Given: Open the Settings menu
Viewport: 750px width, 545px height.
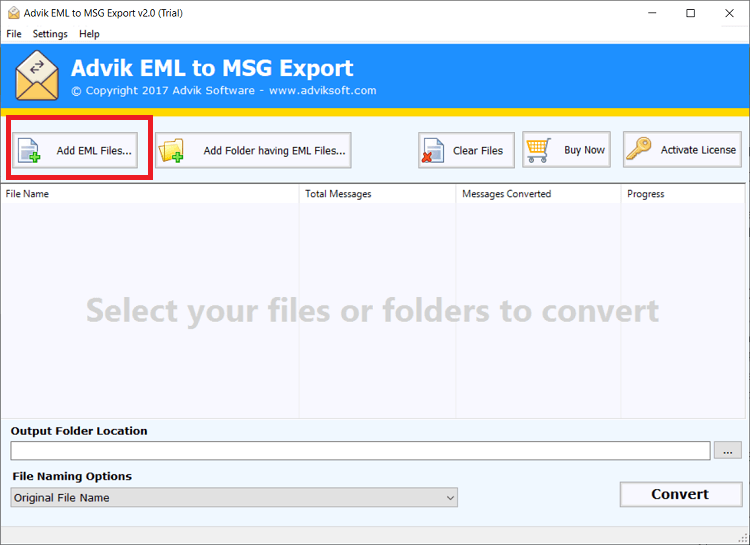Looking at the screenshot, I should point(50,34).
